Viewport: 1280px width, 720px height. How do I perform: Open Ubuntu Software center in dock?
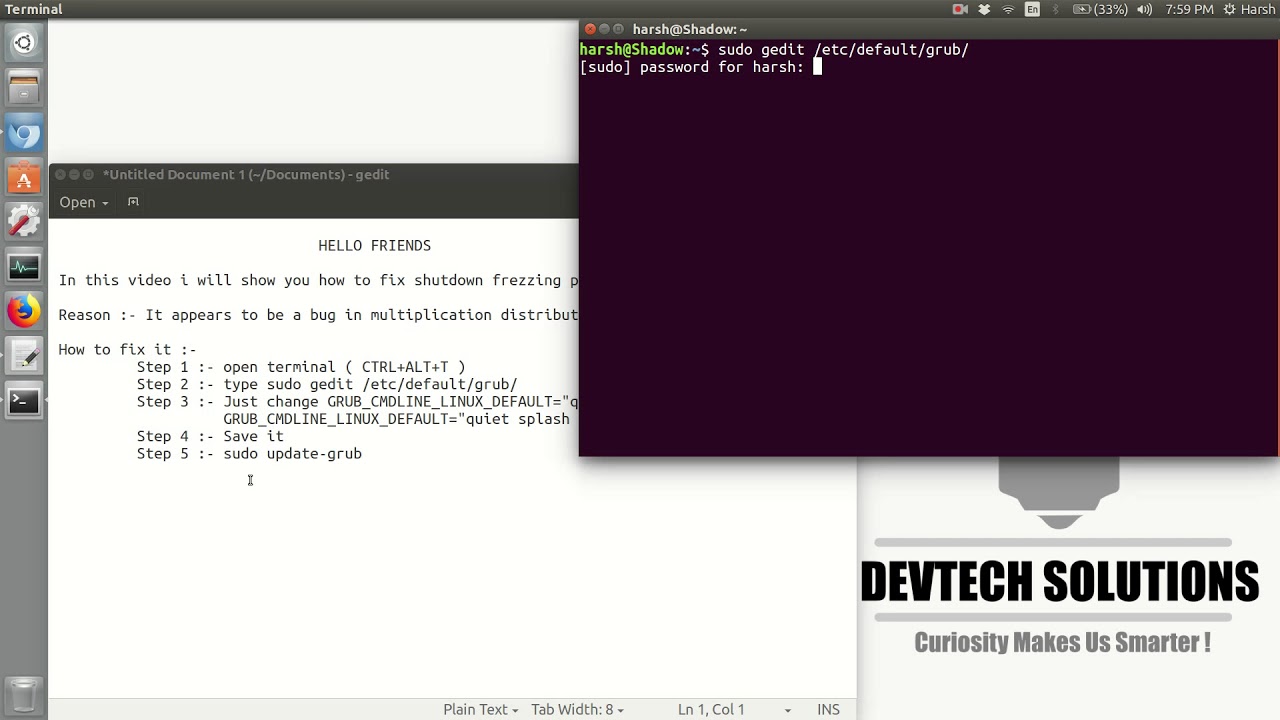(24, 179)
